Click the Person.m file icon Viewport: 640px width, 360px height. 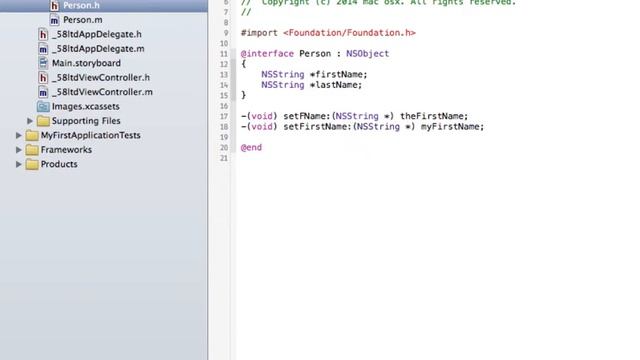[54, 20]
